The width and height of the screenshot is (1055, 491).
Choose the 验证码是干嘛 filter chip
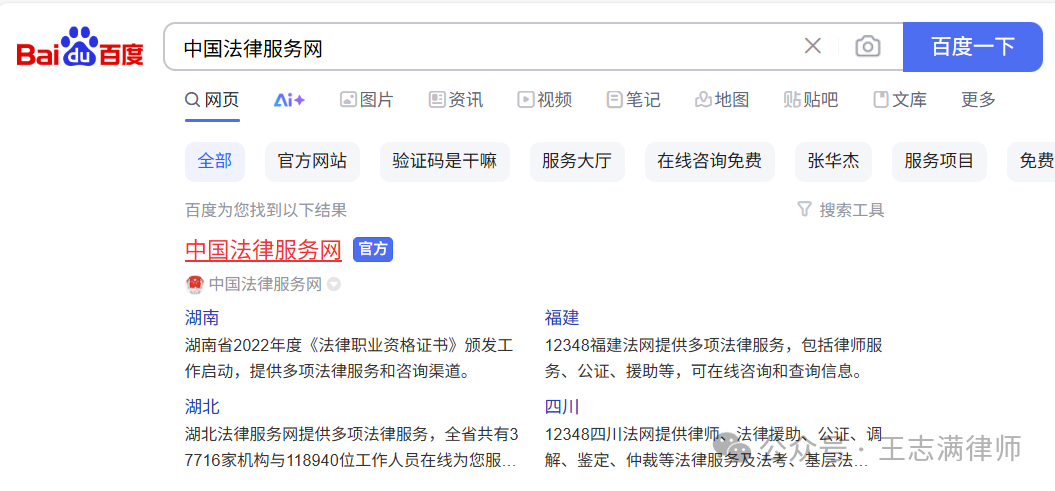tap(445, 161)
